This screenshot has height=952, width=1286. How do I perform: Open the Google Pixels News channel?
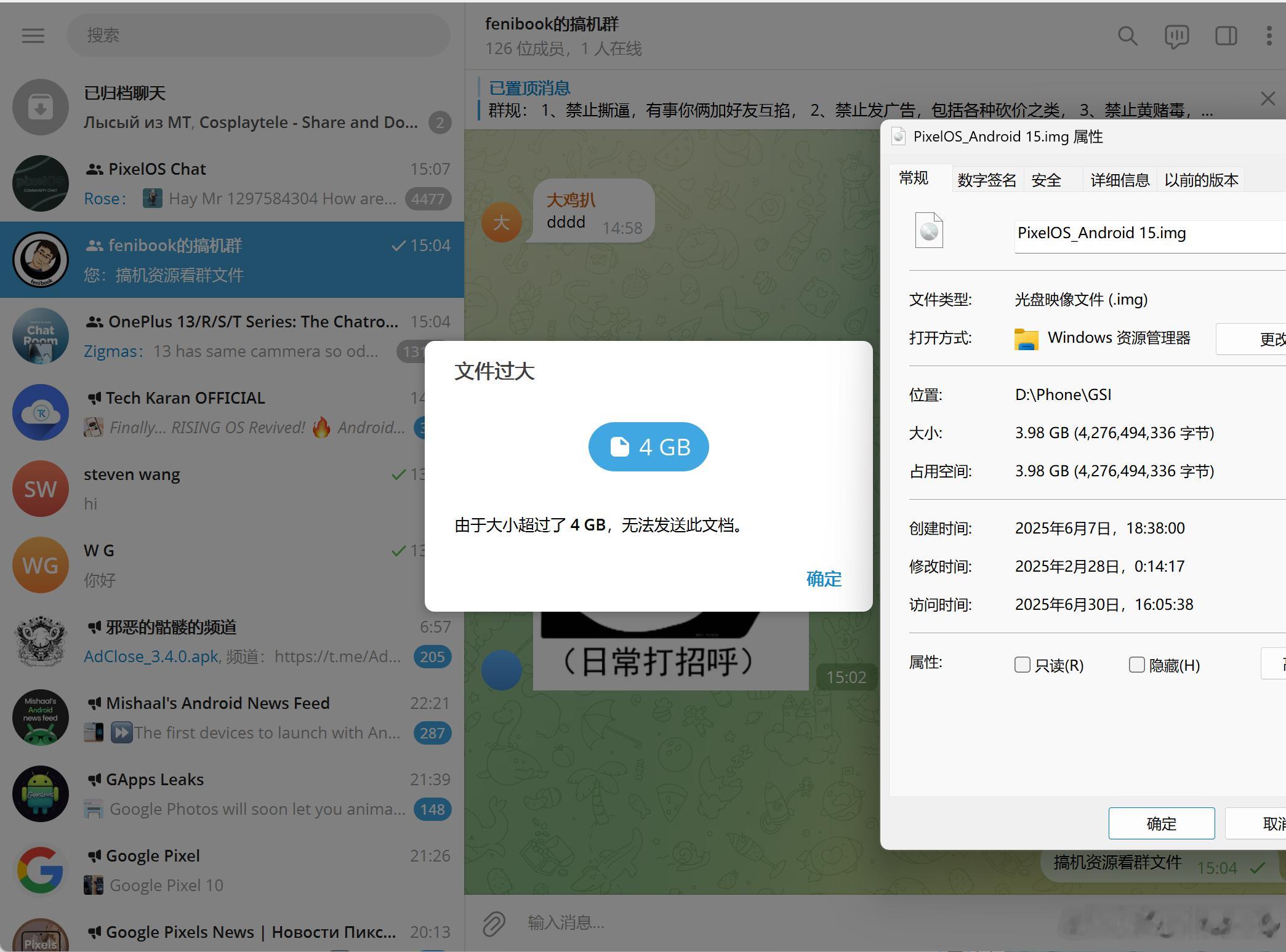232,930
